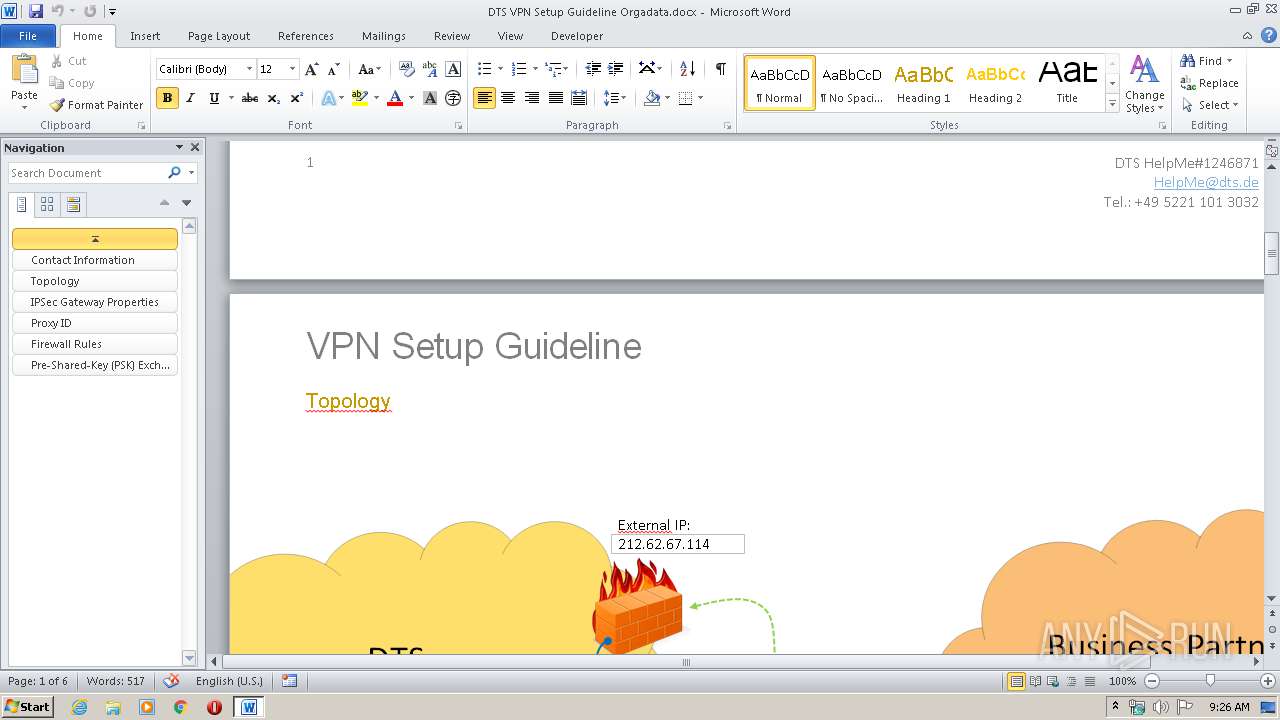This screenshot has height=720, width=1280.
Task: Open HelpMe@dts.de email link
Action: pos(1206,183)
